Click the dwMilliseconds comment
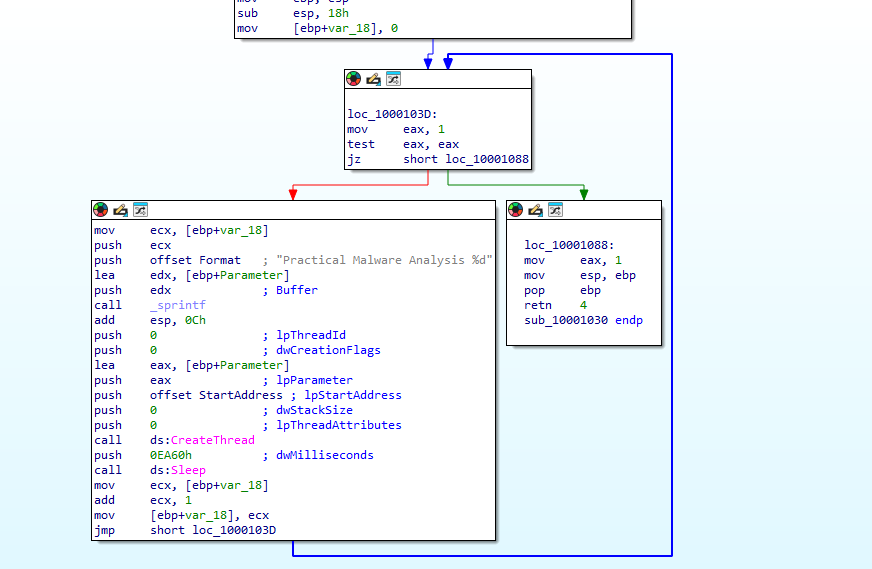This screenshot has width=872, height=569. point(325,455)
